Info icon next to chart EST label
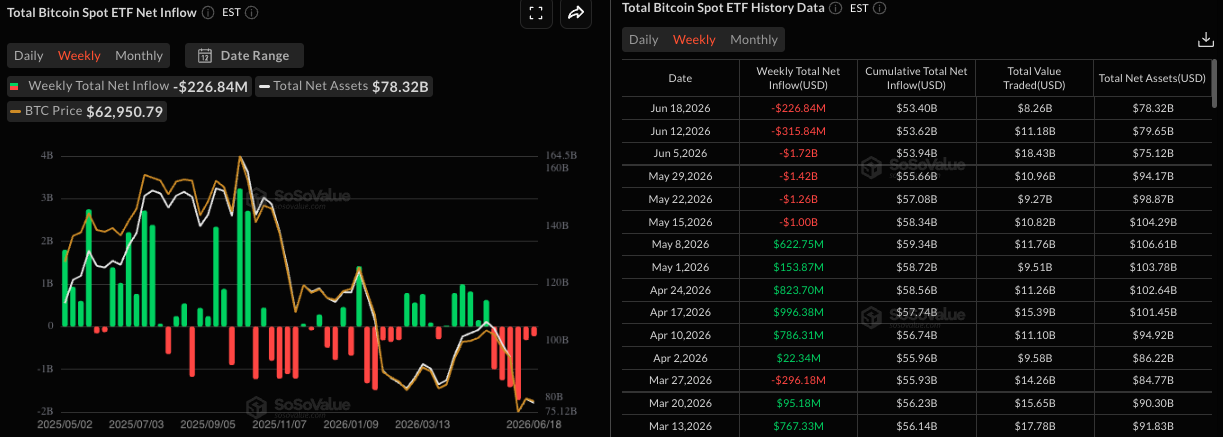 [x=251, y=13]
